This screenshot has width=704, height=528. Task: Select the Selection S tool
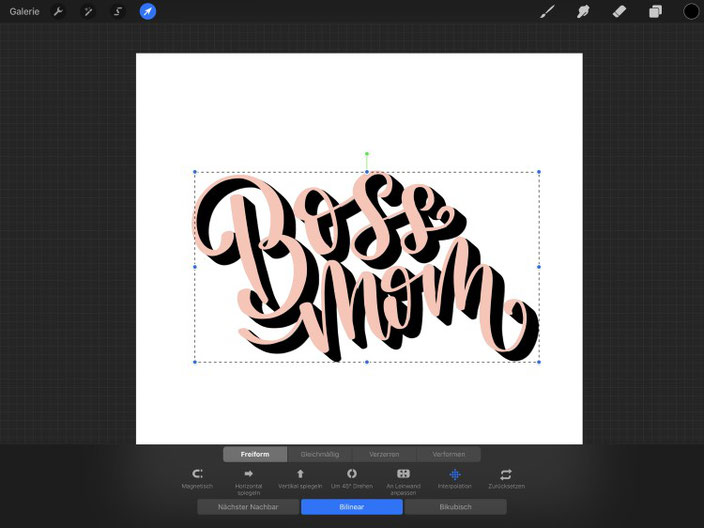(x=118, y=12)
